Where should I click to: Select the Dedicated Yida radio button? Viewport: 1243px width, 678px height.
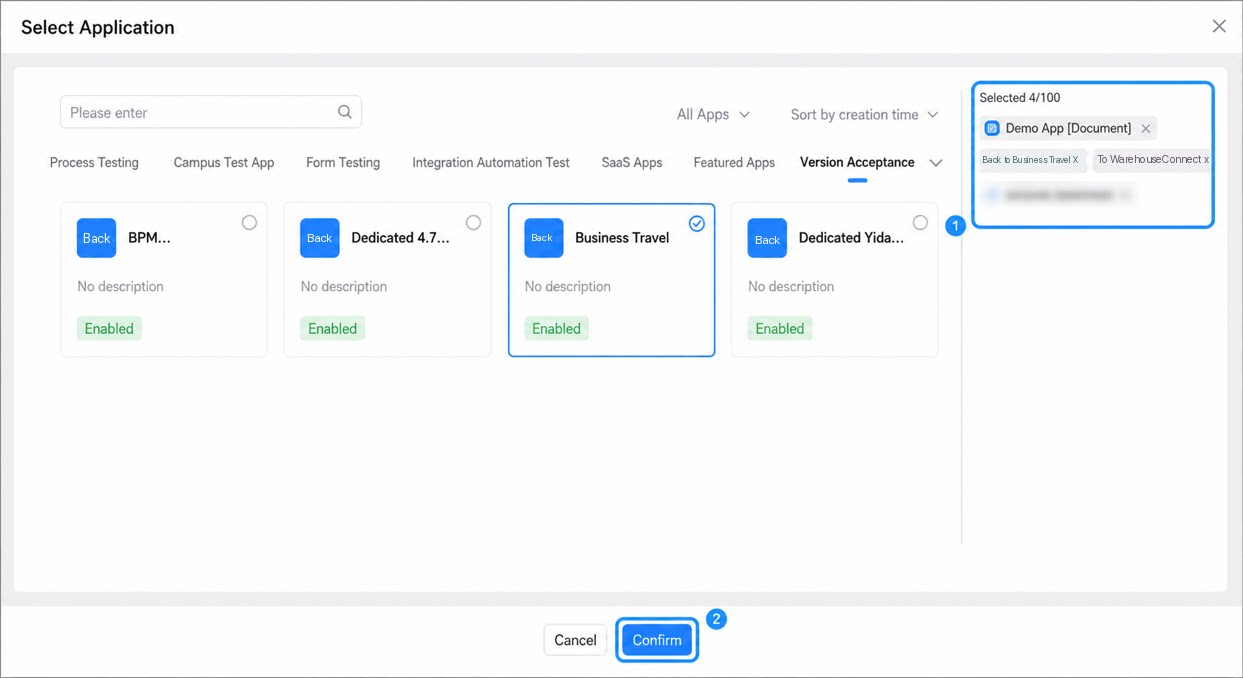pyautogui.click(x=920, y=223)
